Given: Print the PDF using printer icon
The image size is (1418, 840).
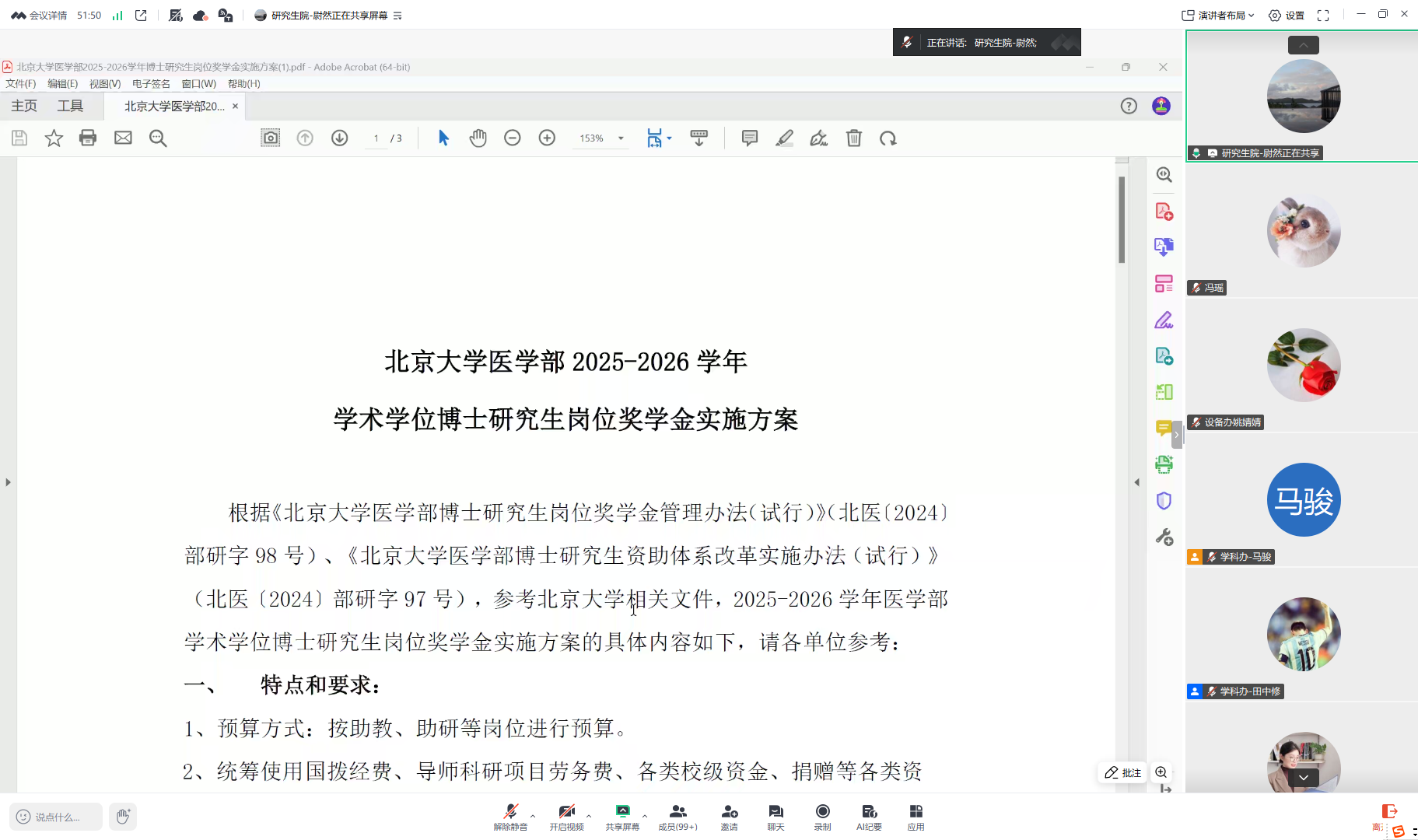Looking at the screenshot, I should (88, 138).
